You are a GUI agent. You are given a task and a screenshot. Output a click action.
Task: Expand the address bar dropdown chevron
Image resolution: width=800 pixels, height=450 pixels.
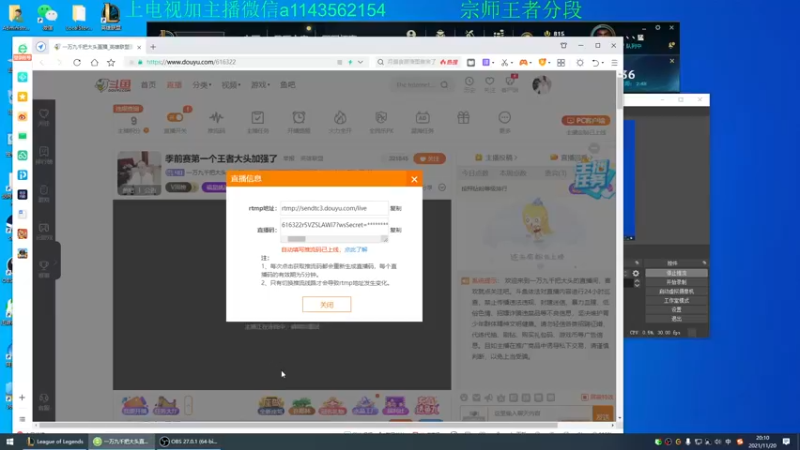(360, 62)
